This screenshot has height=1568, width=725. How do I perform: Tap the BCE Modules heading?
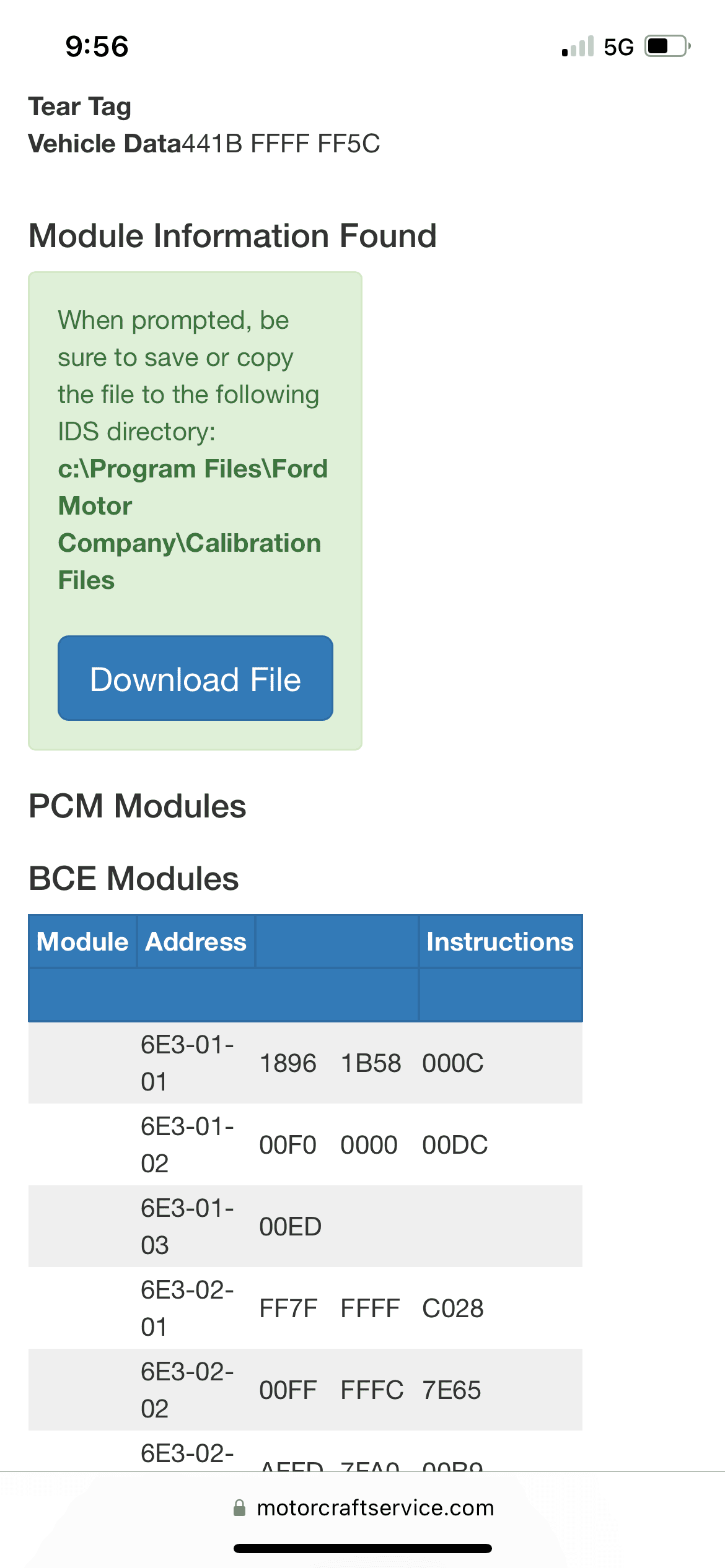pyautogui.click(x=134, y=878)
